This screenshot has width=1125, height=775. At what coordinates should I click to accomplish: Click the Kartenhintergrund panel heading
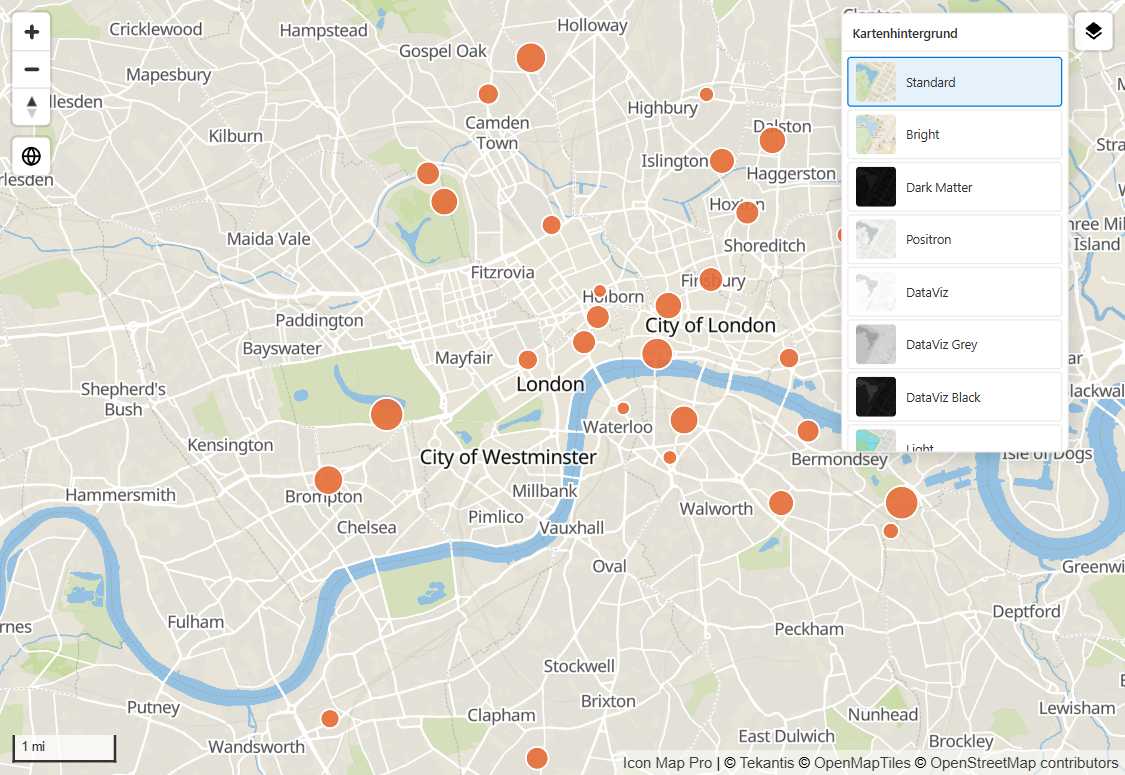coord(905,34)
